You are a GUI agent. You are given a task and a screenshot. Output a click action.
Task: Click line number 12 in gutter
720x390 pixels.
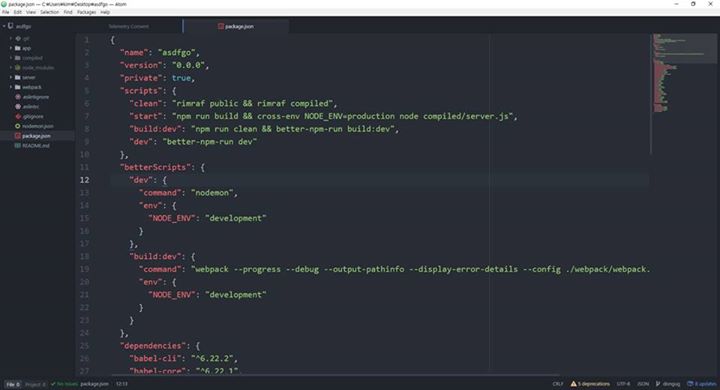tap(84, 180)
